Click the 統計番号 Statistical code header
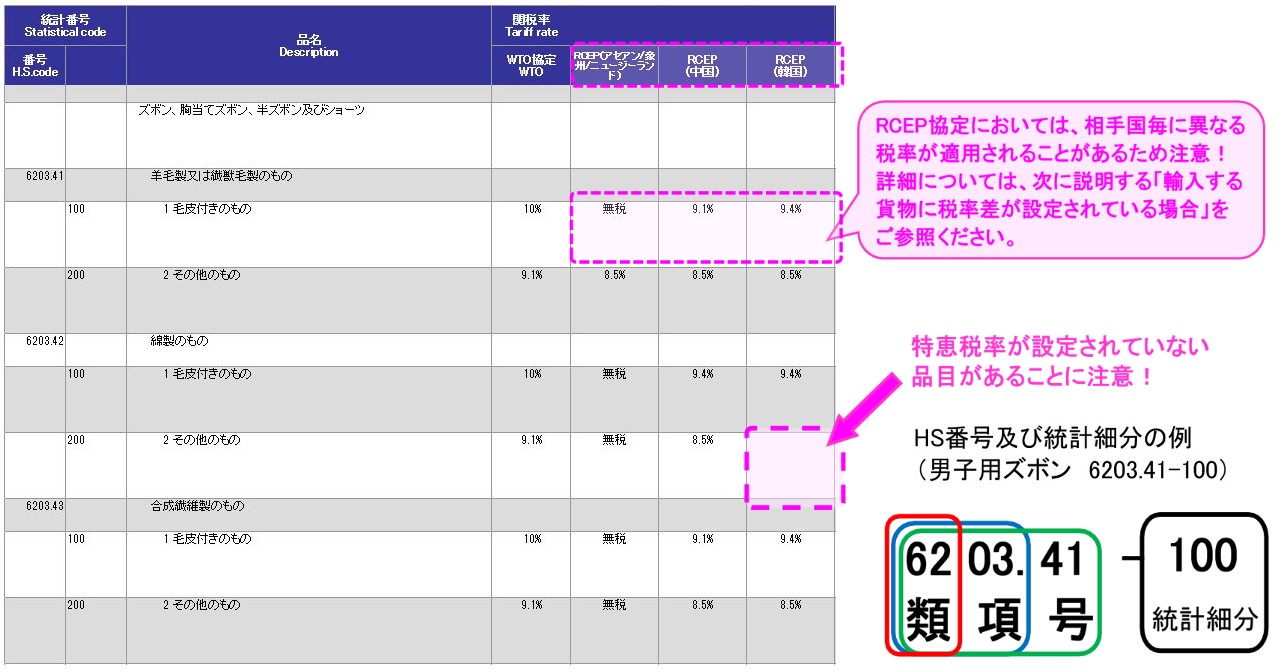The image size is (1284, 672). tap(65, 22)
